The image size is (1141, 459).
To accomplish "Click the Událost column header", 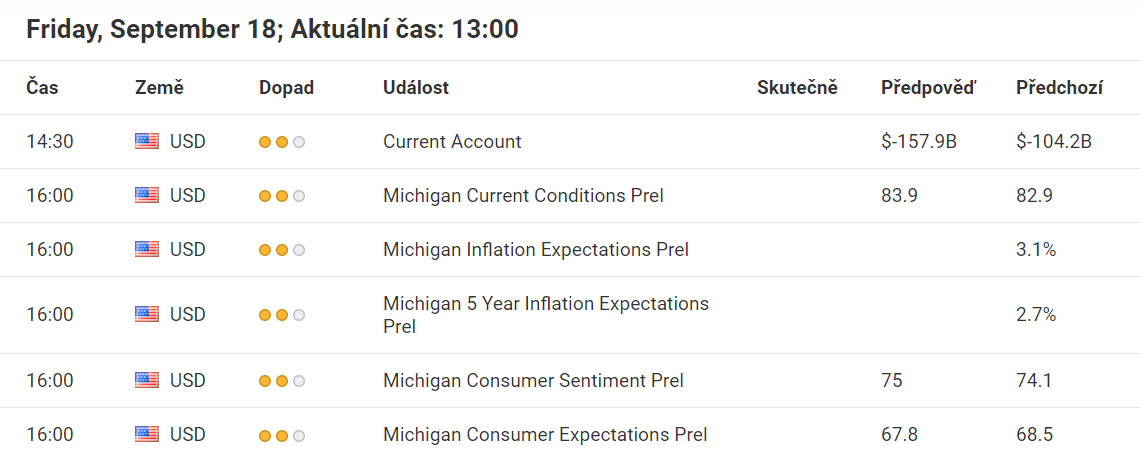I will (x=416, y=88).
